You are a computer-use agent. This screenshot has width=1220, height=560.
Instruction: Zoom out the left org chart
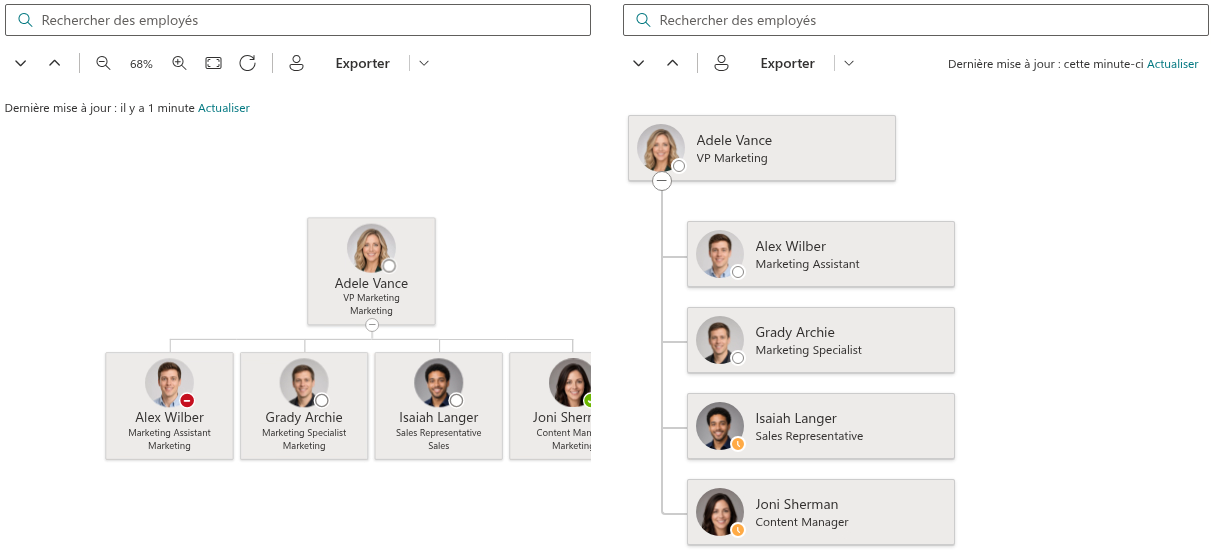tap(103, 63)
